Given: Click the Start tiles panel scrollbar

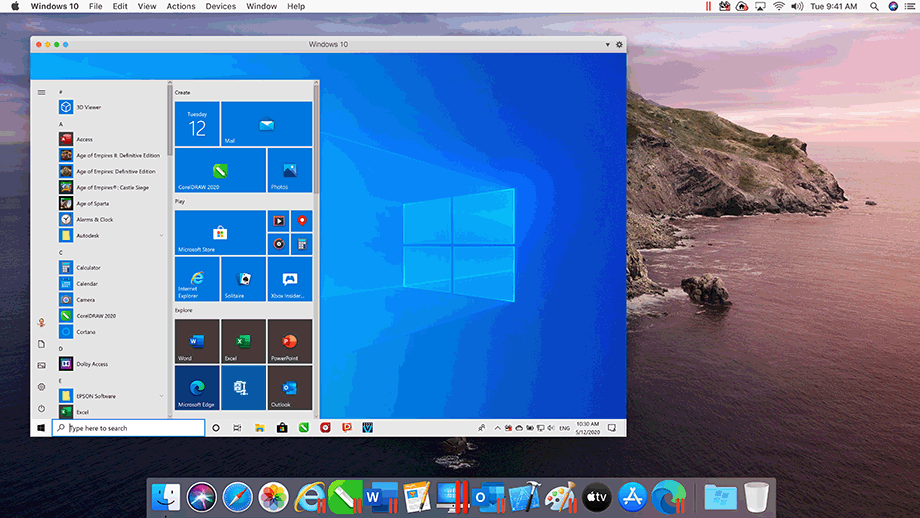Looking at the screenshot, I should pyautogui.click(x=316, y=139).
